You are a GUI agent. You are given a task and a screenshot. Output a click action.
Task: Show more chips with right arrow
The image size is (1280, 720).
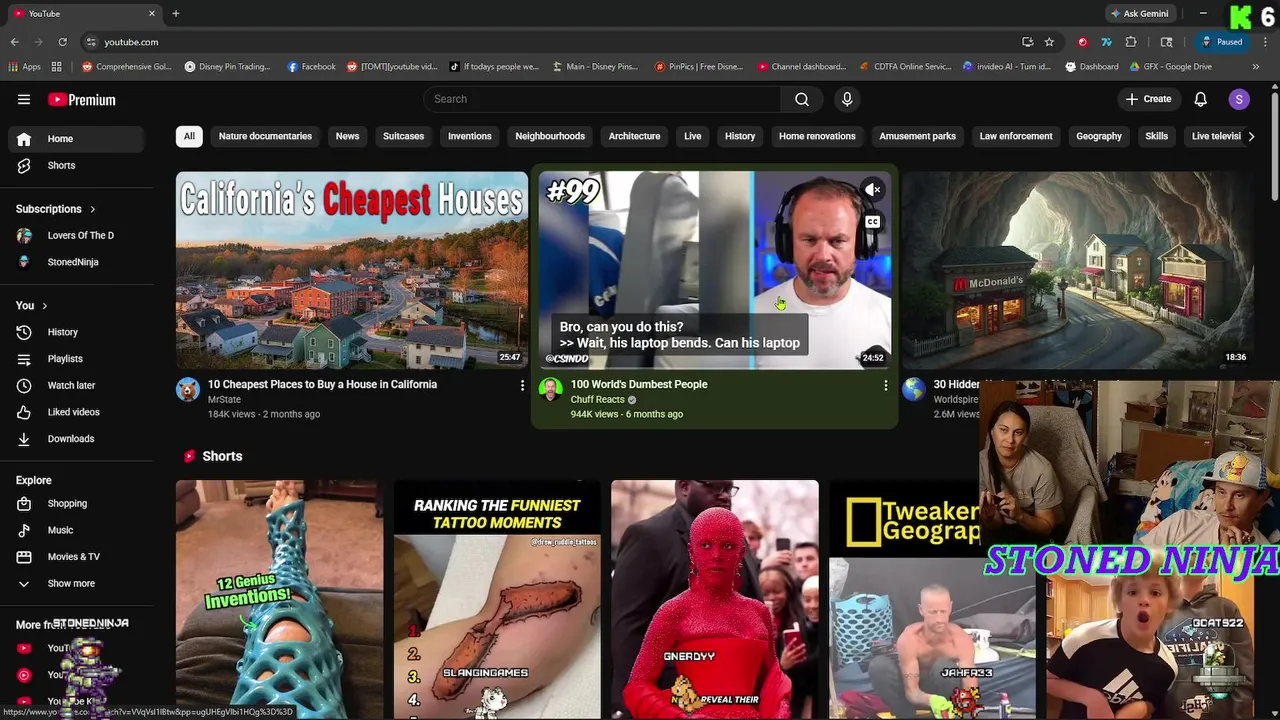1250,136
